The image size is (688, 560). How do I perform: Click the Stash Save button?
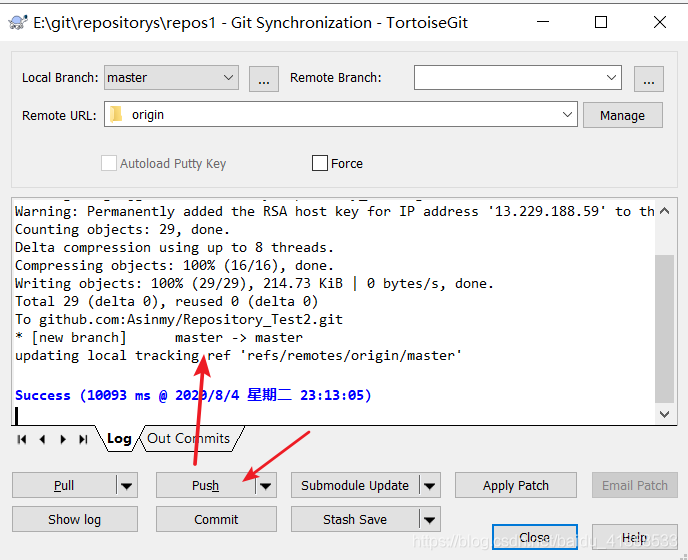point(355,520)
